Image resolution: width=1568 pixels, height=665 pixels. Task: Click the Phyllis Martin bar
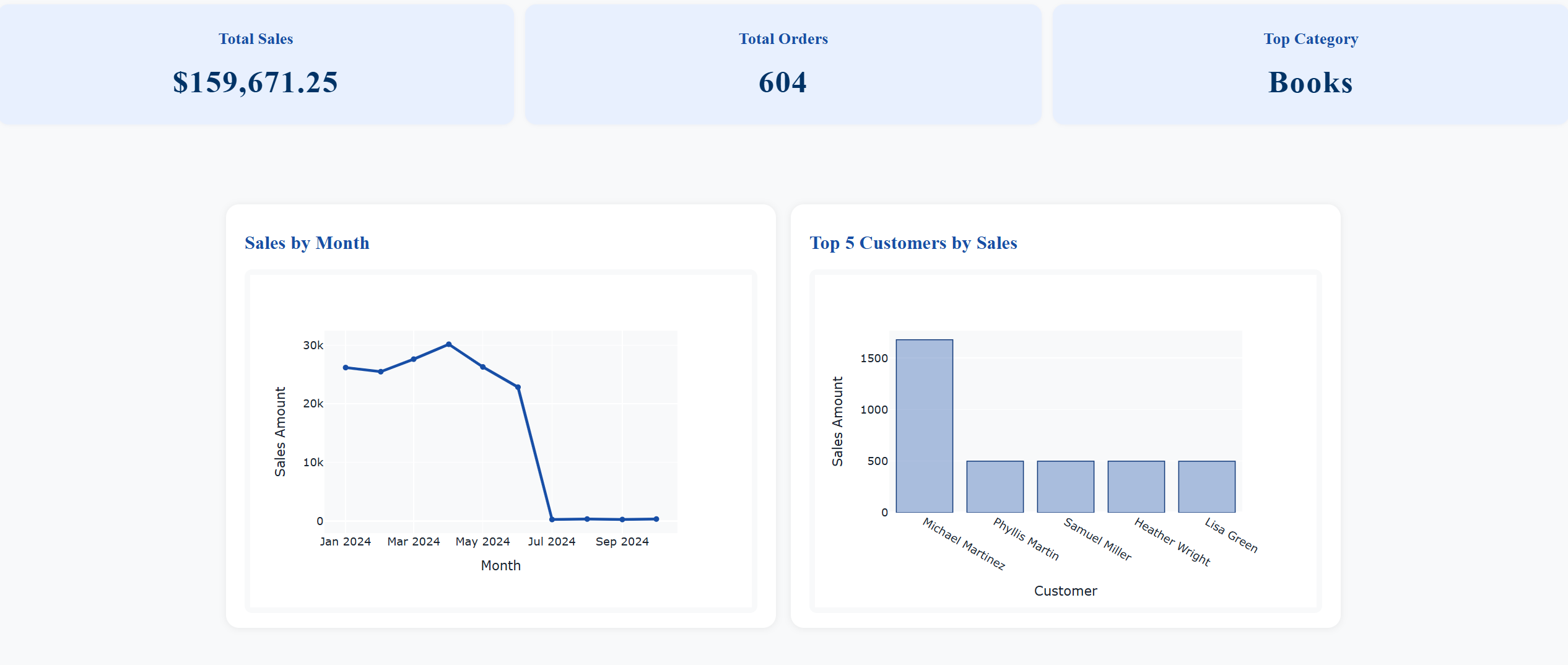click(995, 487)
